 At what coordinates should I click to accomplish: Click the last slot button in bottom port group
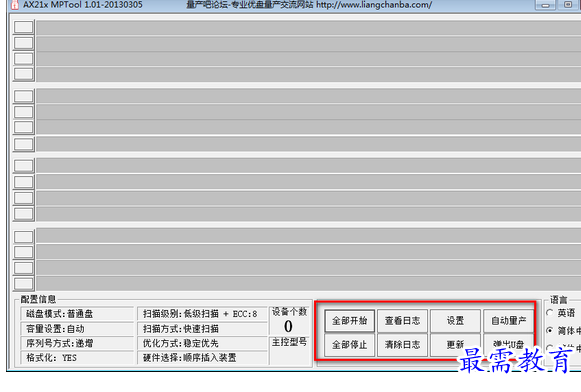(x=23, y=284)
